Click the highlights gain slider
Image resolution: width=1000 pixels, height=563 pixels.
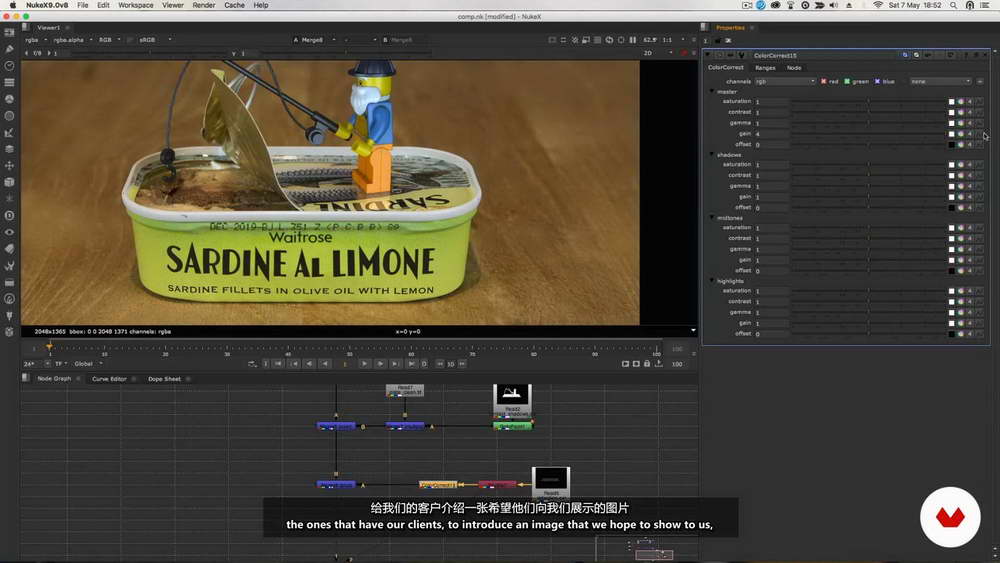point(869,323)
